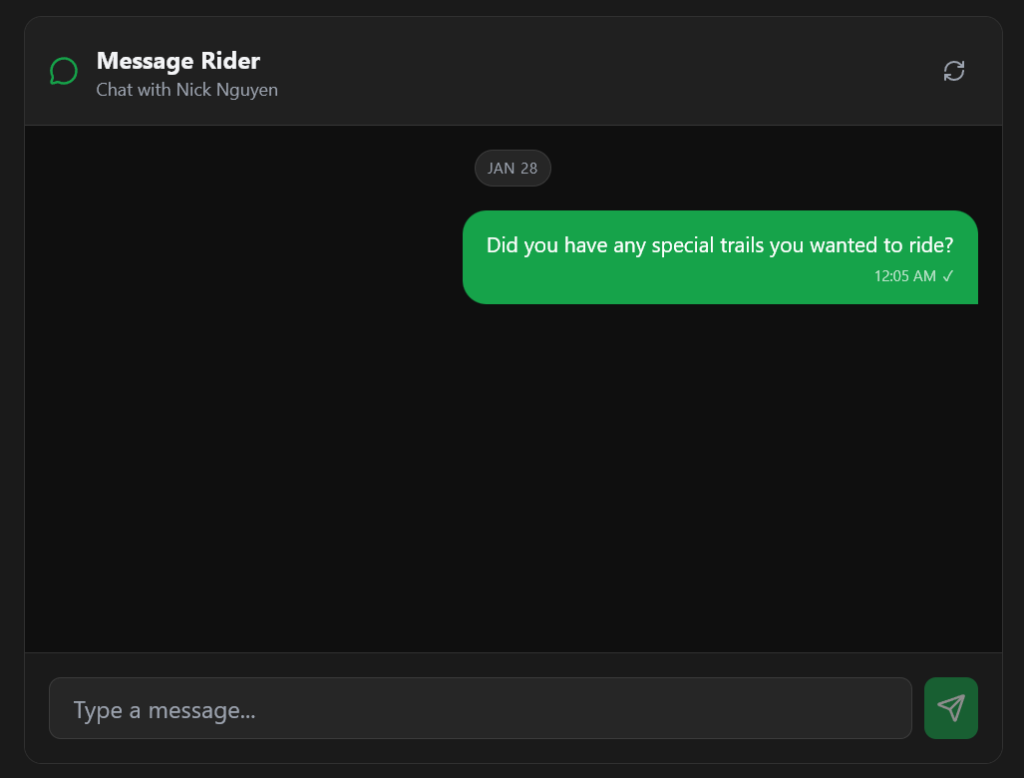
Task: Click the name 'Nick Nguyen' in header
Action: pos(227,89)
